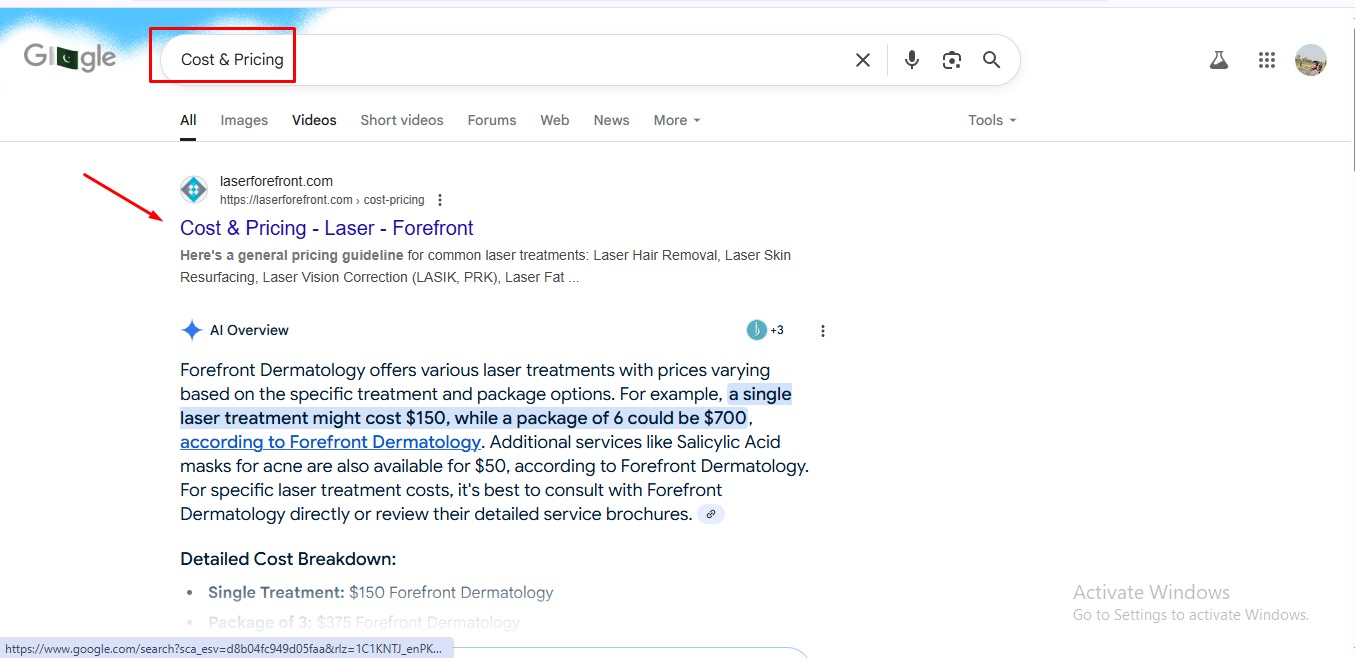
Task: Click the magnifying glass search button
Action: pos(991,60)
